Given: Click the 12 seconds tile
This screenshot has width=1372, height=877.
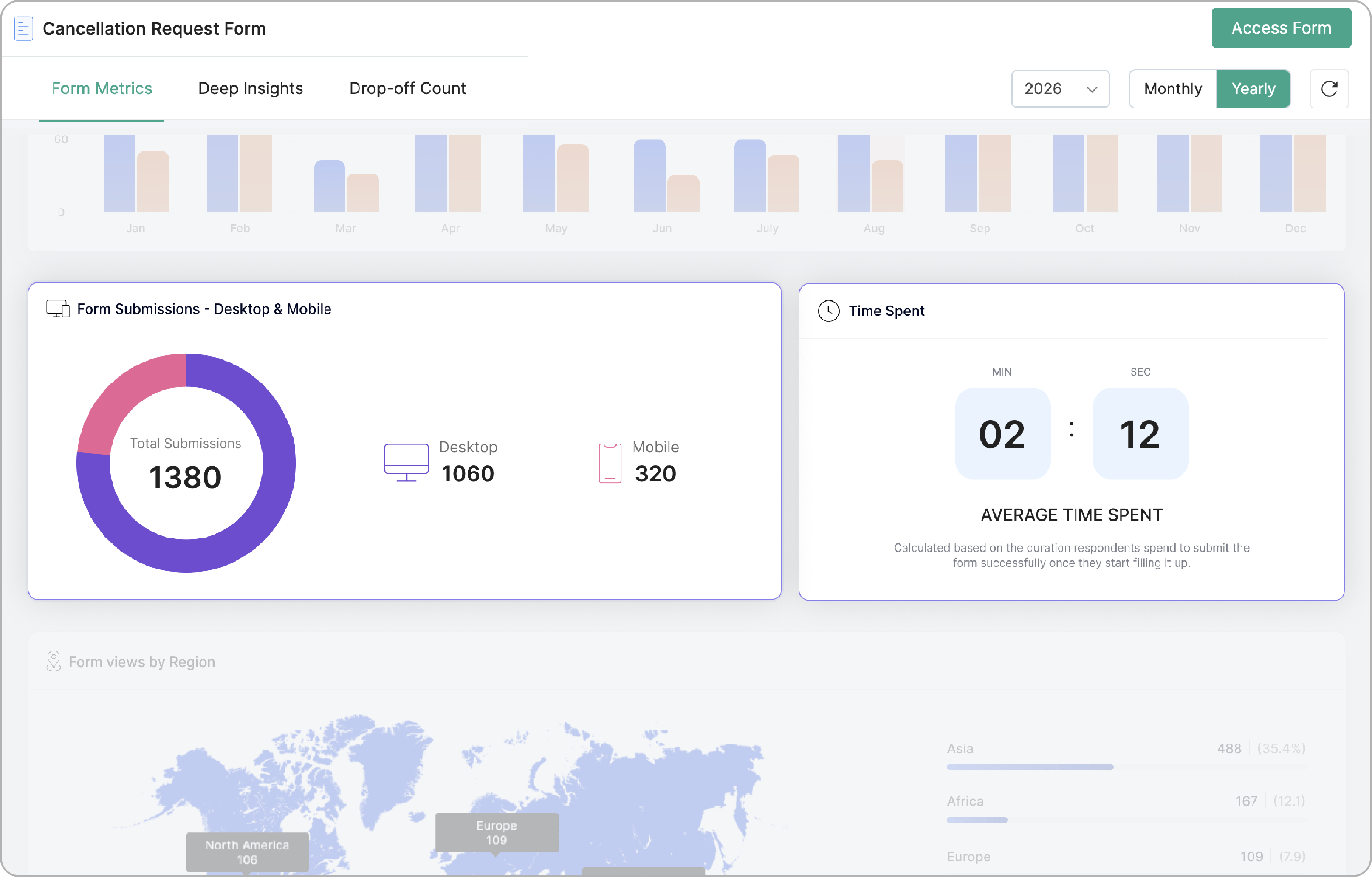Looking at the screenshot, I should (x=1140, y=434).
